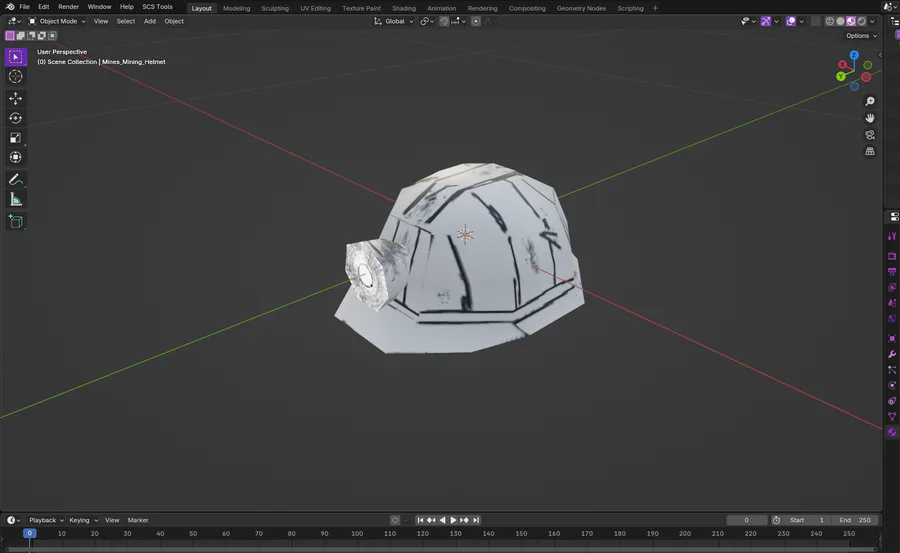Viewport: 900px width, 553px height.
Task: Open the pivot point dropdown
Action: (426, 21)
